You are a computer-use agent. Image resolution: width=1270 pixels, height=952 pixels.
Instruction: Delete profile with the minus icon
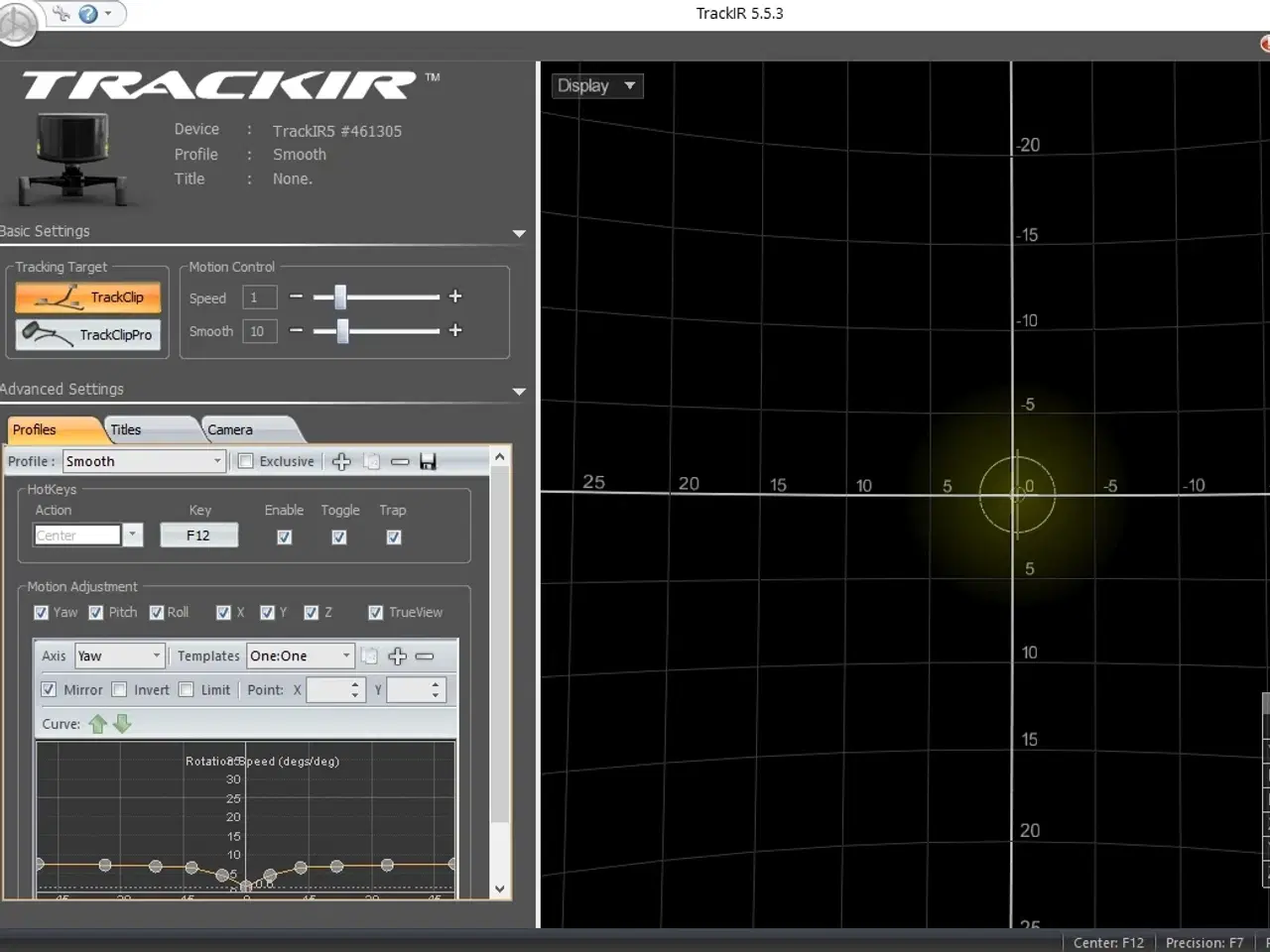point(400,461)
